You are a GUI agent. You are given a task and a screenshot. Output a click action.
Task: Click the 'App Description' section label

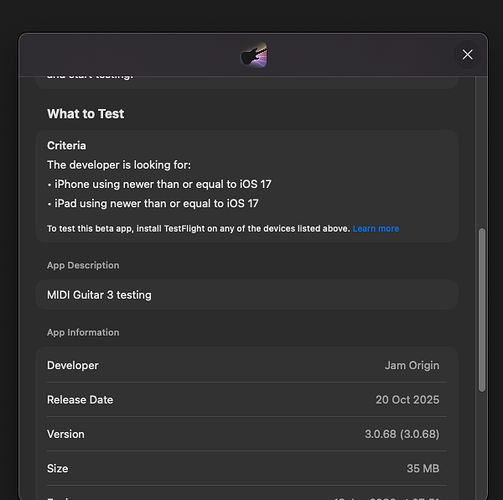click(x=83, y=265)
